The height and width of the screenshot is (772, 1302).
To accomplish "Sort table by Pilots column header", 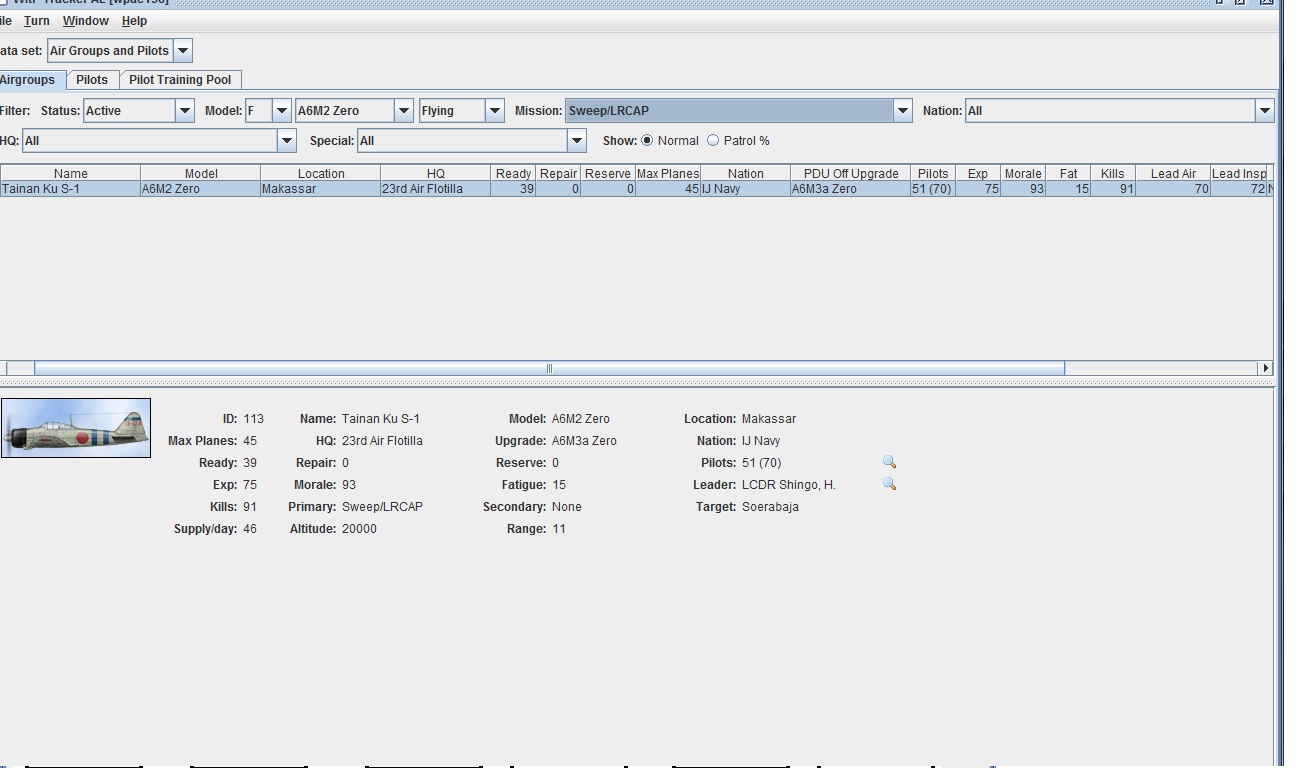I will tap(933, 173).
